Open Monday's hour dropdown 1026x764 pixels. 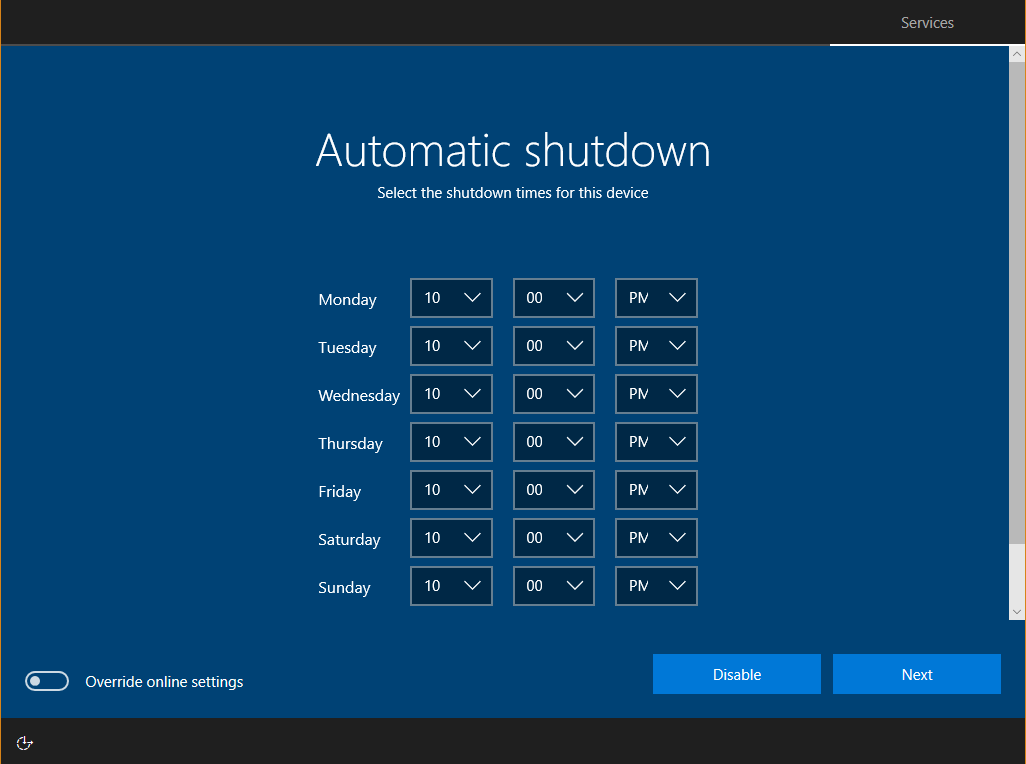click(x=451, y=298)
